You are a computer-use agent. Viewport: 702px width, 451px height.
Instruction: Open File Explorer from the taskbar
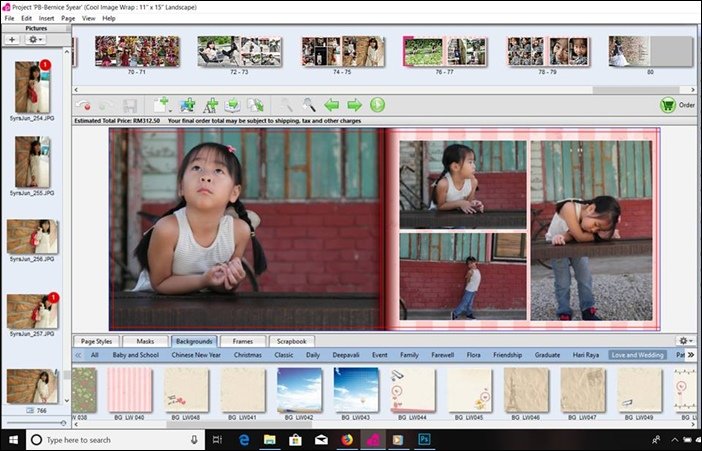coord(270,440)
